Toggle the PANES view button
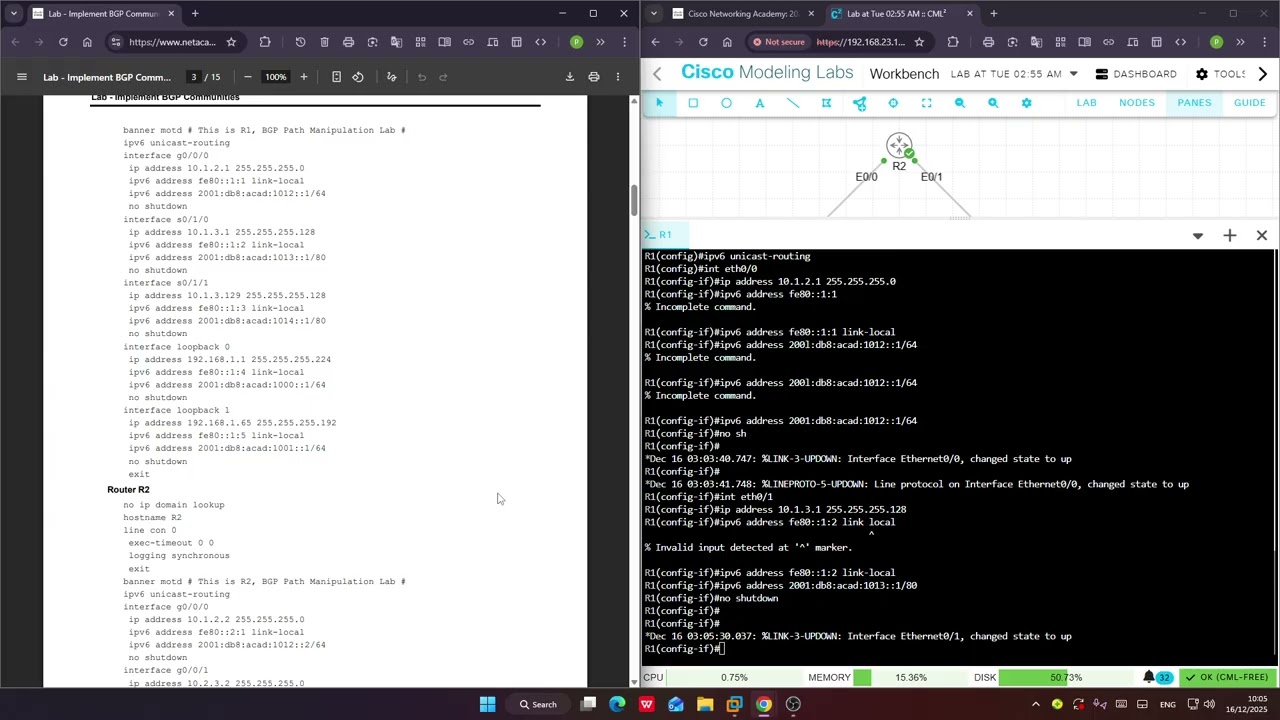The height and width of the screenshot is (720, 1280). (1194, 103)
